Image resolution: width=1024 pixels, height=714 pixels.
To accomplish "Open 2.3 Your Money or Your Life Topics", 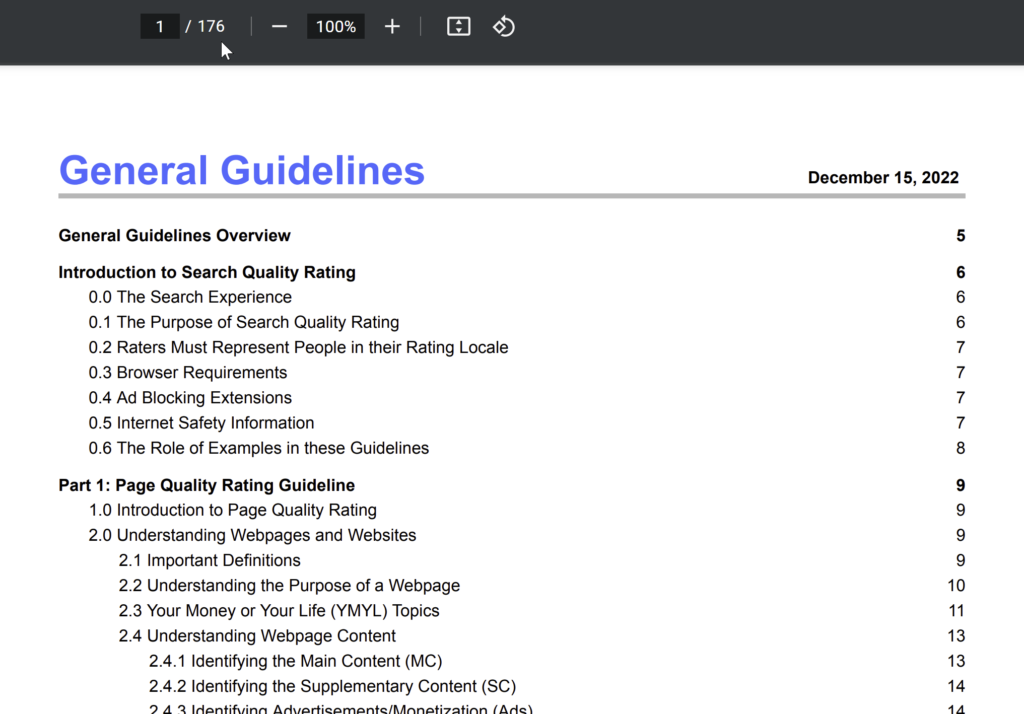I will point(279,611).
